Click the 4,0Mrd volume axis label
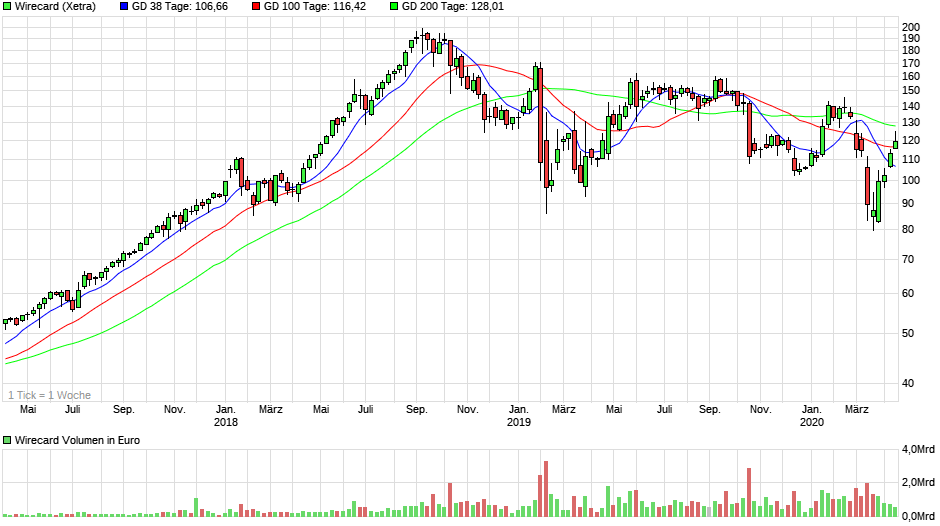 (918, 449)
